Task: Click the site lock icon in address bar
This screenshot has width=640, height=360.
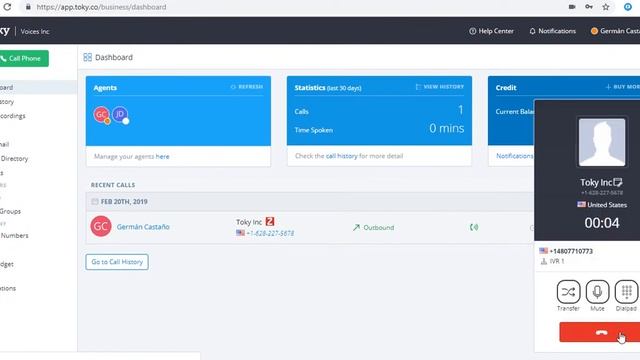Action: 28,7
